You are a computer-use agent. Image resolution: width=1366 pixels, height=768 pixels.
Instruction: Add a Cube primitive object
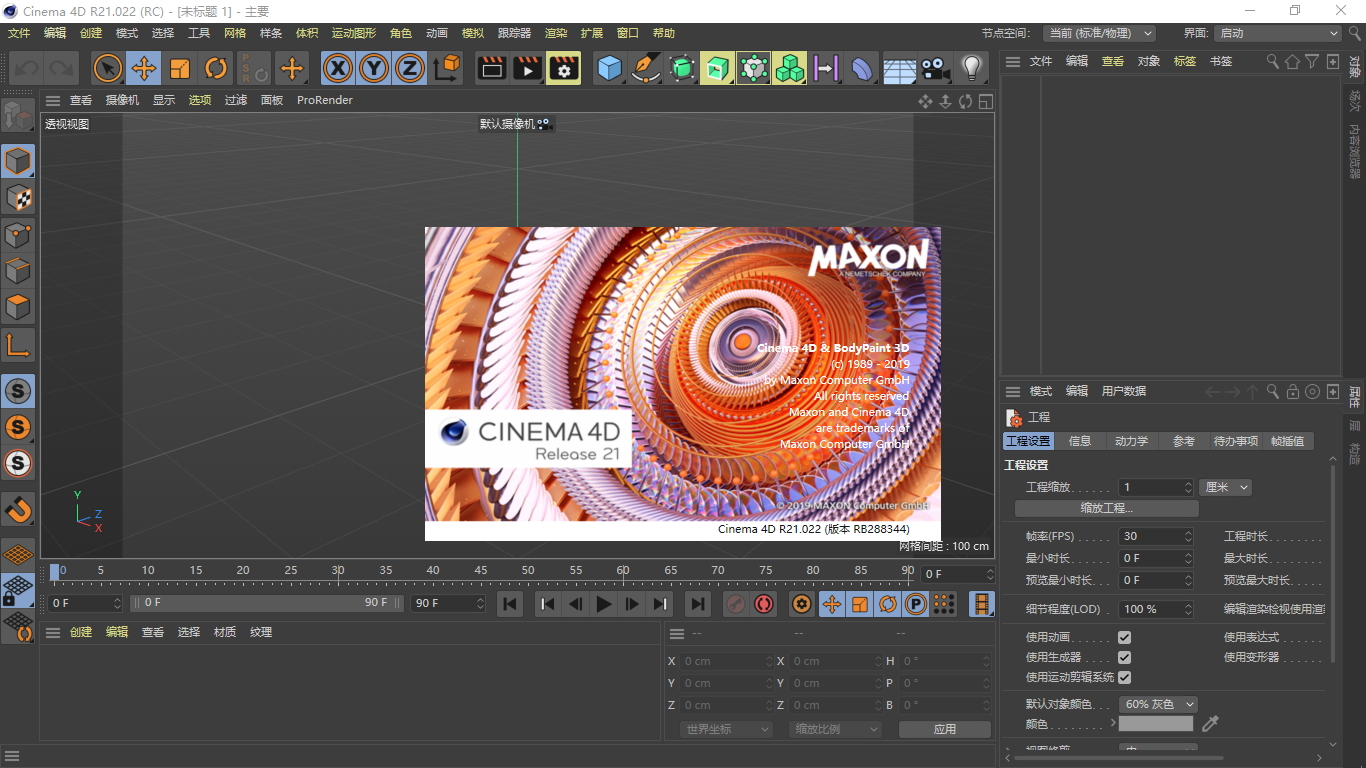609,68
